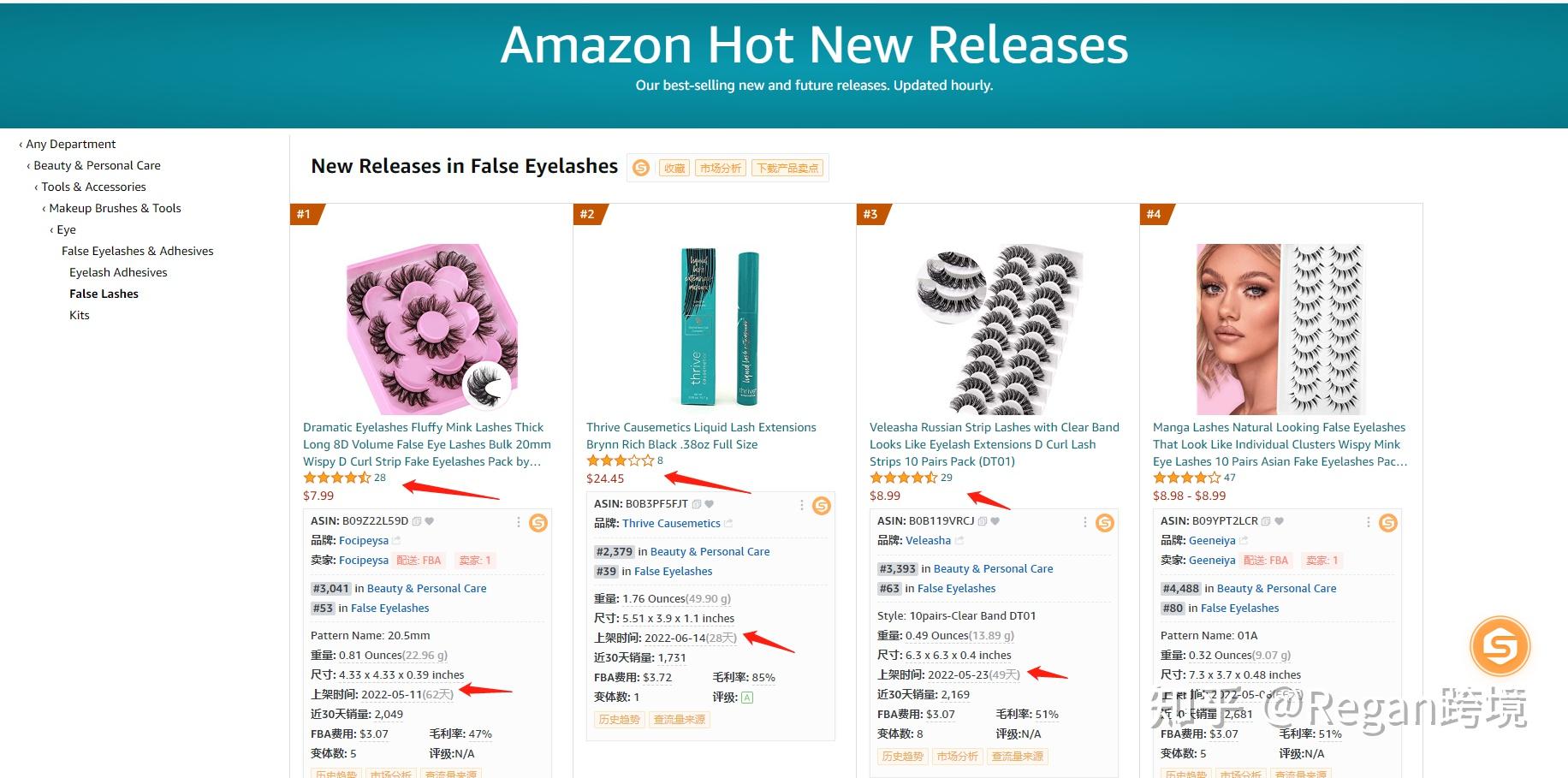Copy ASIN B09Z22L59D with copy icon
The image size is (1568, 778).
[417, 520]
